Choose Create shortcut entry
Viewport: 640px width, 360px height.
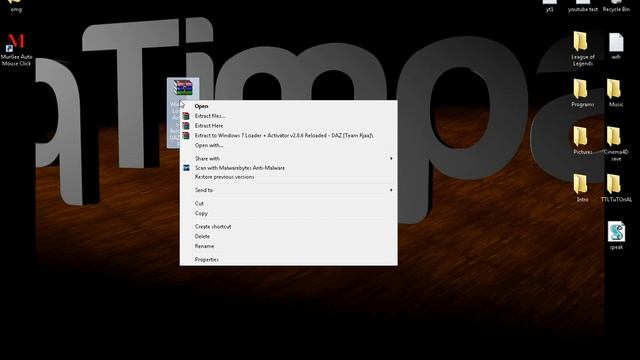point(289,227)
